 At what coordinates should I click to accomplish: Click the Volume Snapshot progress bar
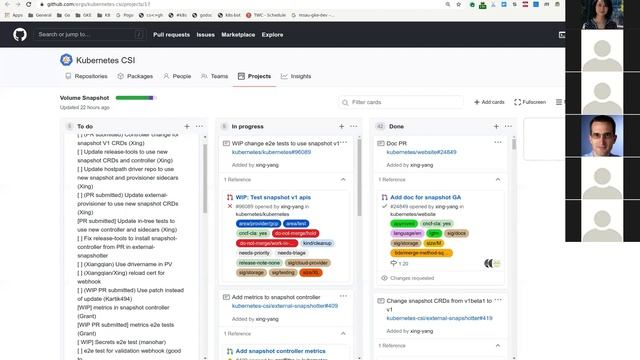click(136, 98)
